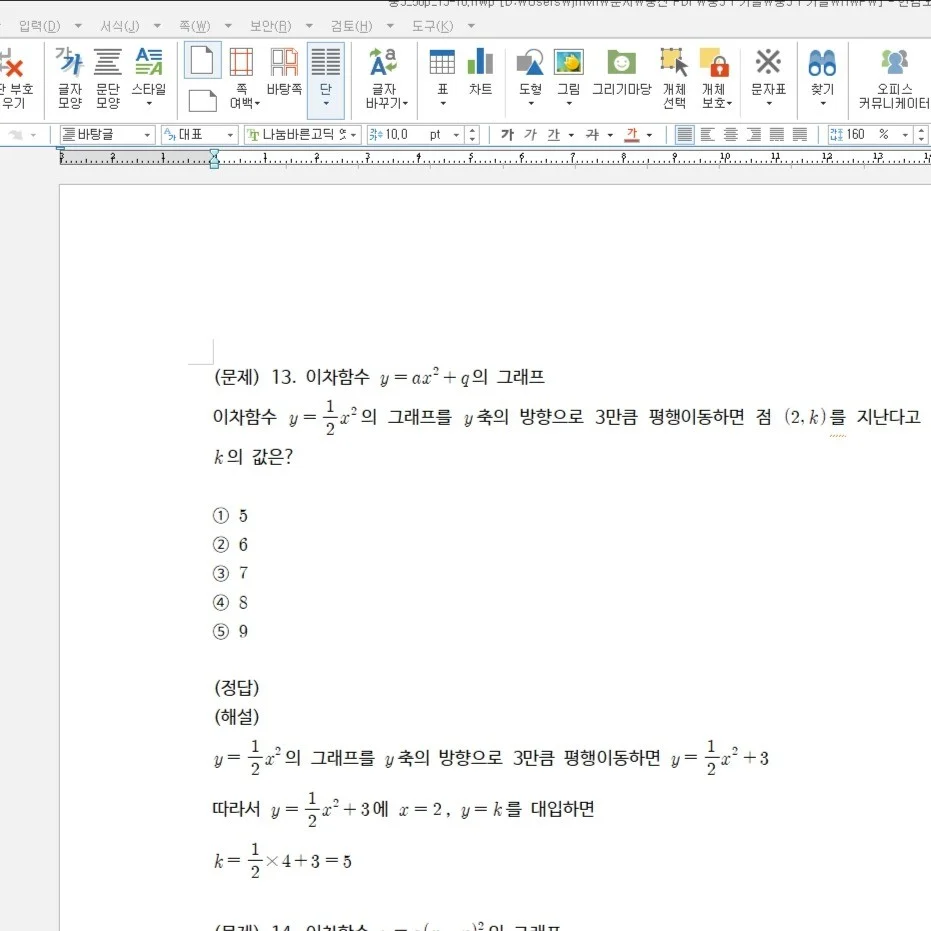Apply left paragraph alignment
Viewport: 931px width, 931px height.
click(707, 135)
